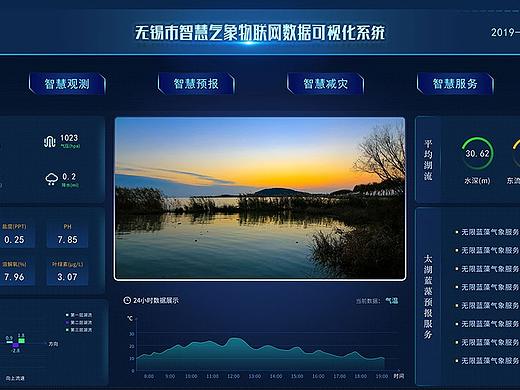Click the 19:00 time axis label
520x390 pixels.
tap(382, 376)
